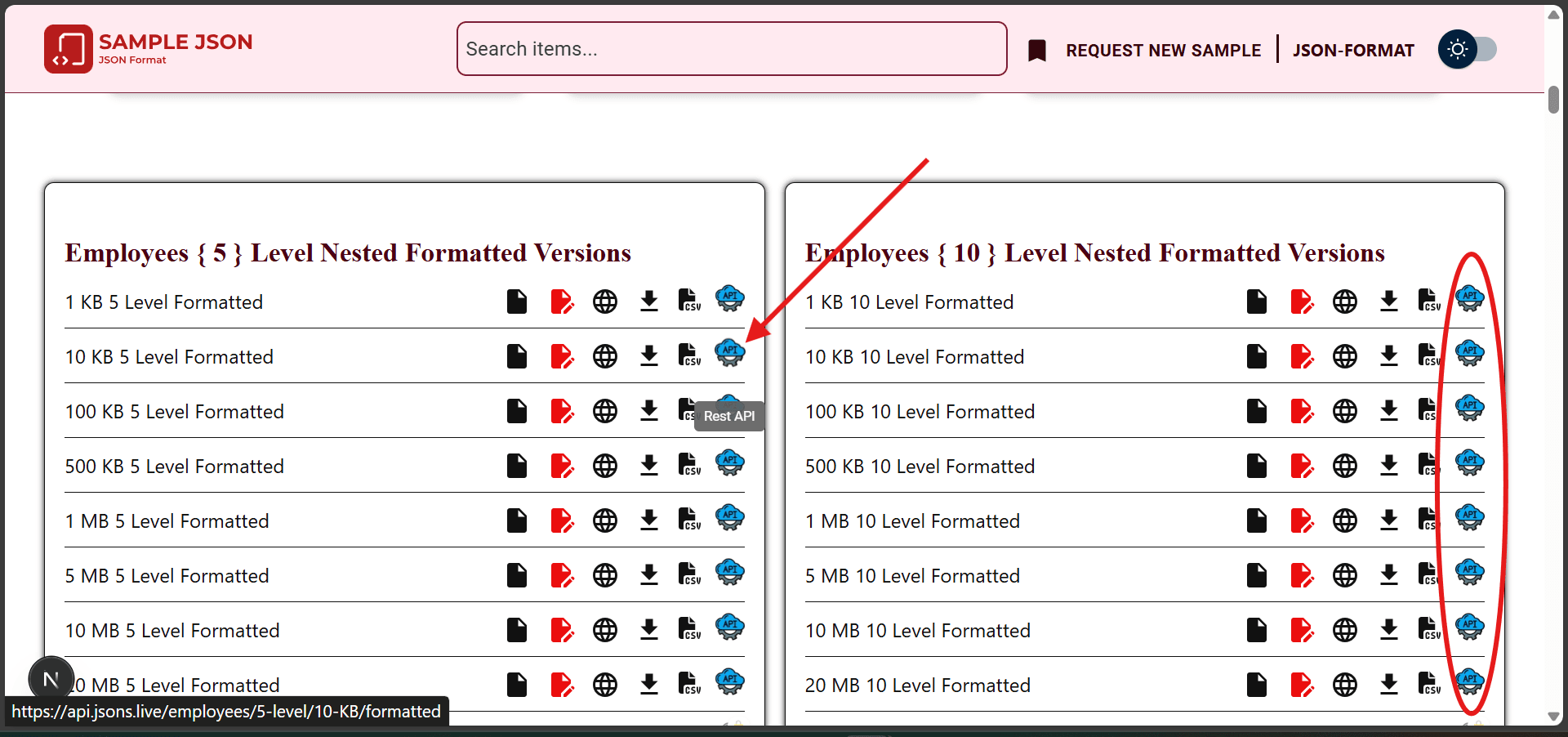Open the REQUEST NEW SAMPLE link
Image resolution: width=1568 pixels, height=737 pixels.
pyautogui.click(x=1163, y=51)
